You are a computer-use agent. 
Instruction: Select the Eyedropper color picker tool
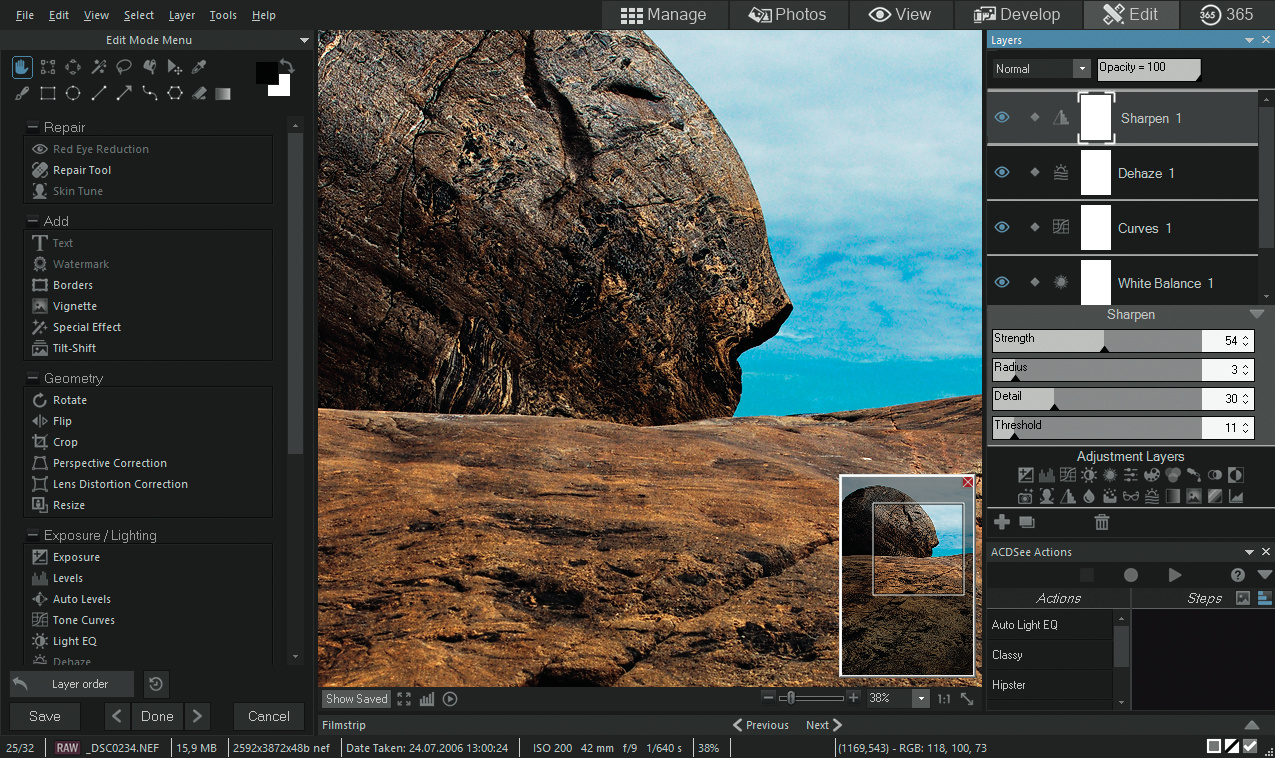(198, 67)
